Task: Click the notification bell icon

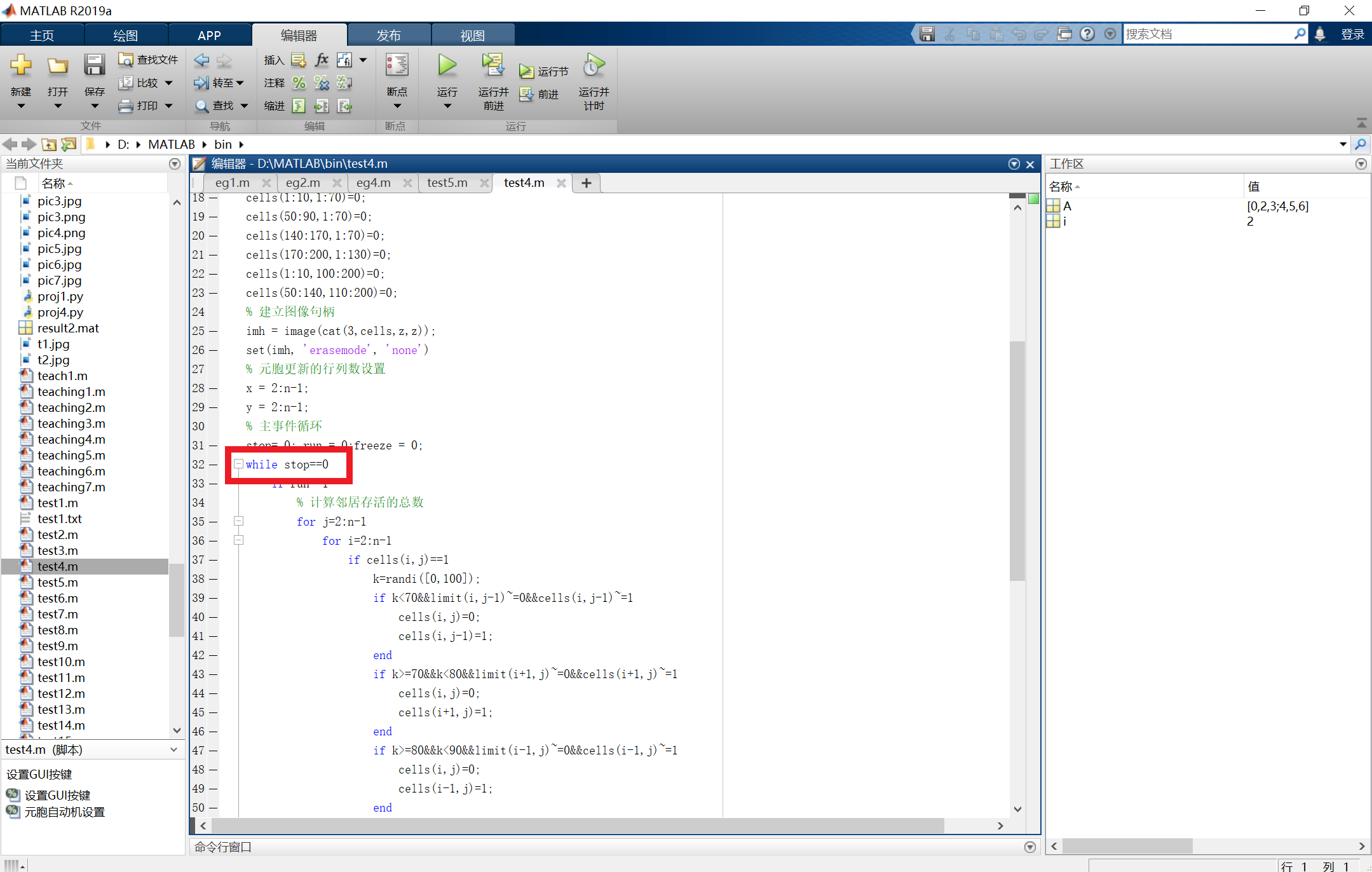Action: pyautogui.click(x=1320, y=34)
